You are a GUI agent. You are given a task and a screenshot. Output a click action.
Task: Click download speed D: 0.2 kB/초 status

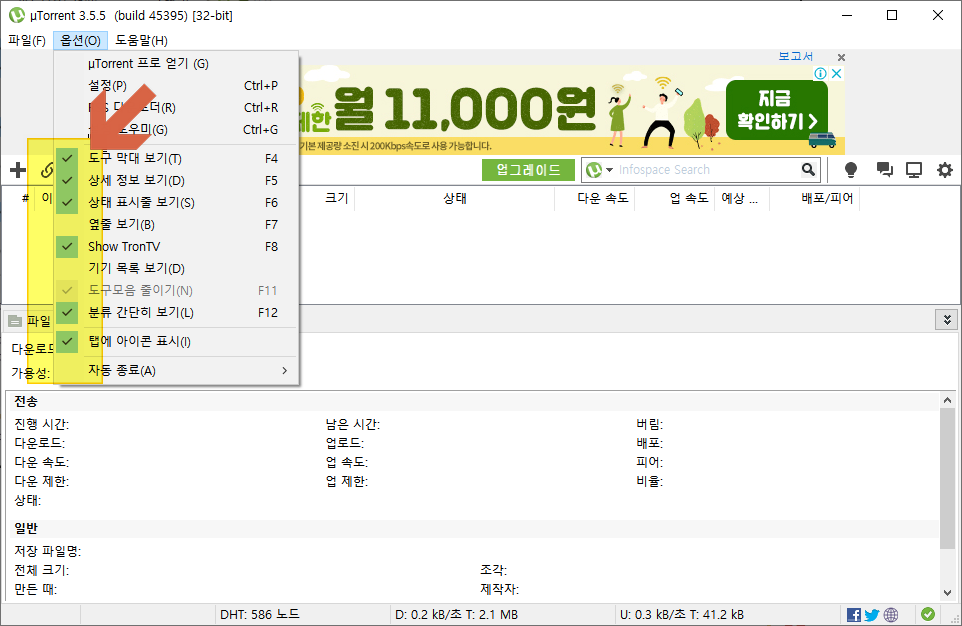coord(456,614)
